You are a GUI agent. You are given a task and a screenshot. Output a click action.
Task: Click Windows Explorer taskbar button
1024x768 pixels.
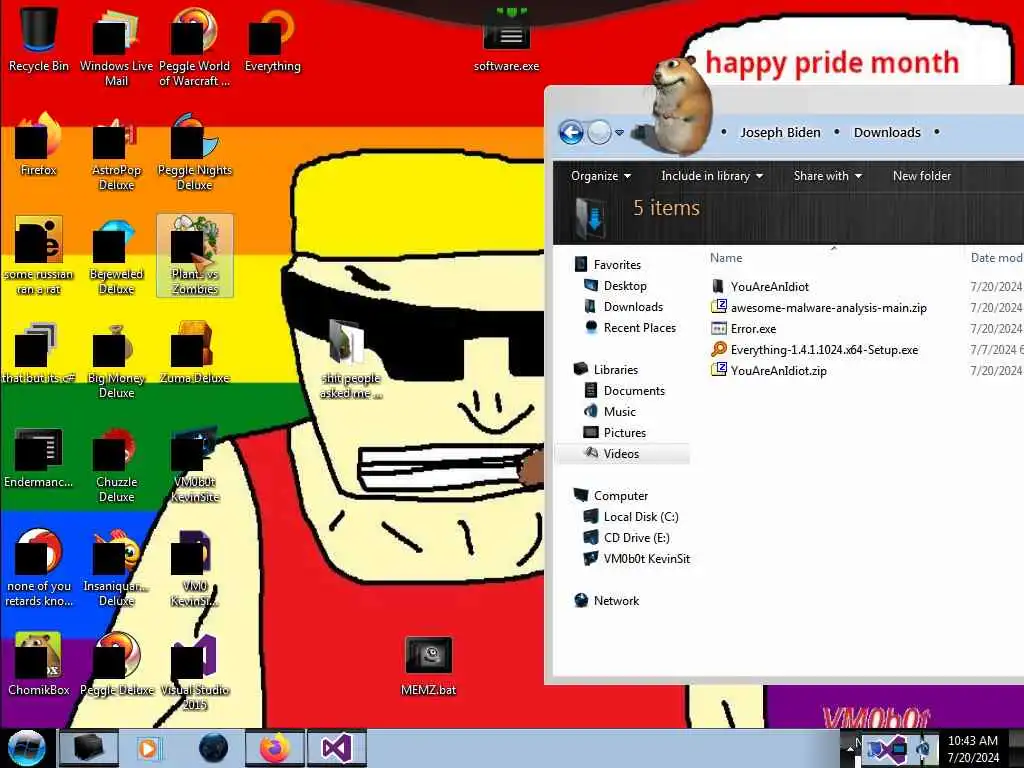(89, 748)
